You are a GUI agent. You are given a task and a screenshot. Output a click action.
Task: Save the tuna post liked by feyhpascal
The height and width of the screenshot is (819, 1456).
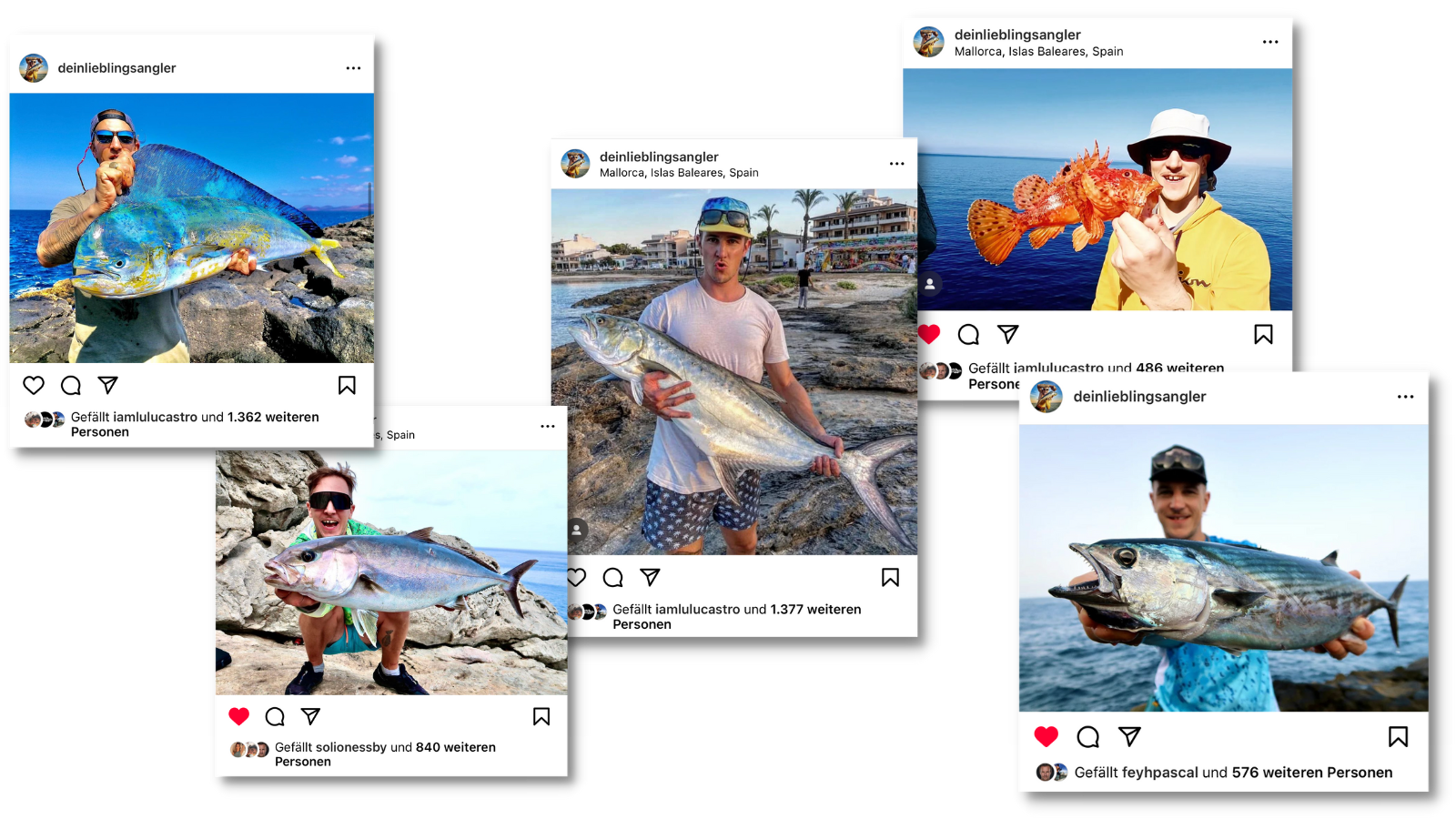[1398, 736]
